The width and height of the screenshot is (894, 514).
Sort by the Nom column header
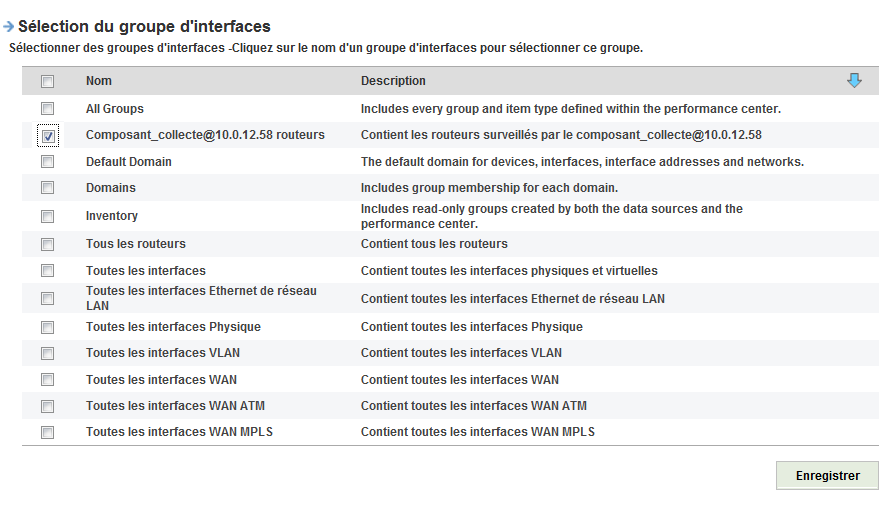(99, 81)
